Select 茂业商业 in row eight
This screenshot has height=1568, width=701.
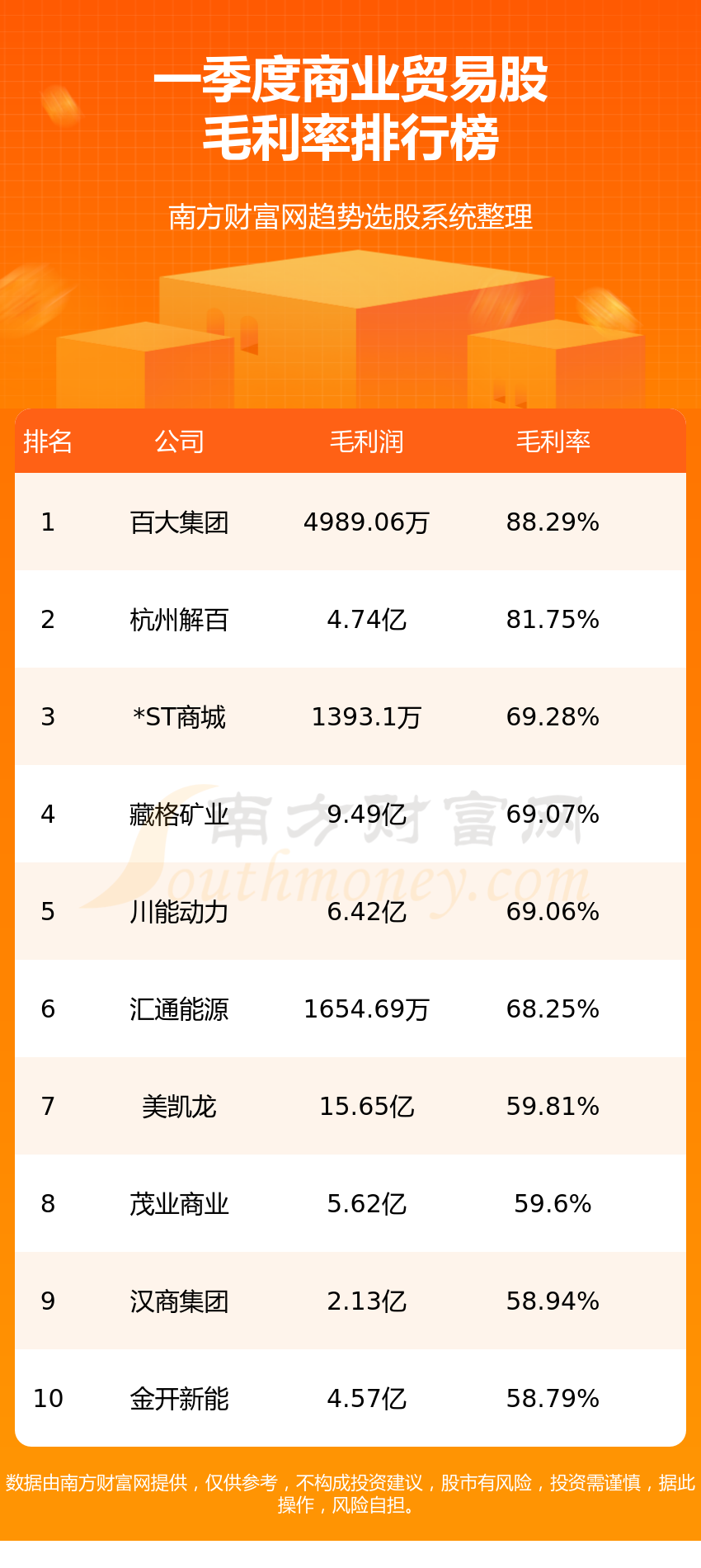coord(179,1204)
